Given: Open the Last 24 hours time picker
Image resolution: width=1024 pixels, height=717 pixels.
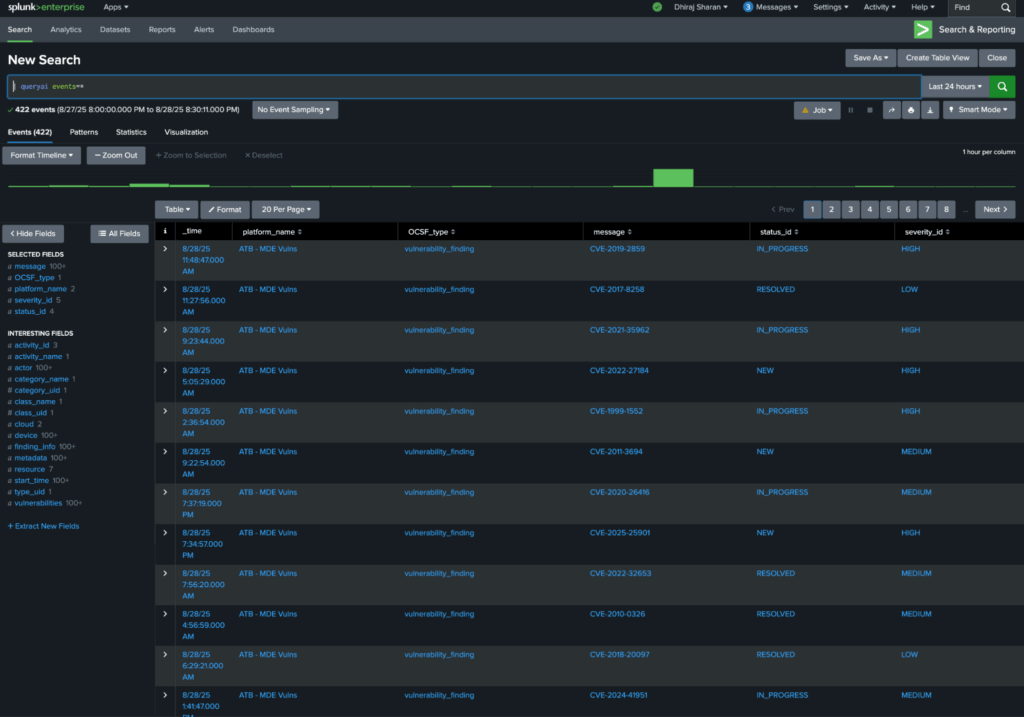Looking at the screenshot, I should point(955,86).
